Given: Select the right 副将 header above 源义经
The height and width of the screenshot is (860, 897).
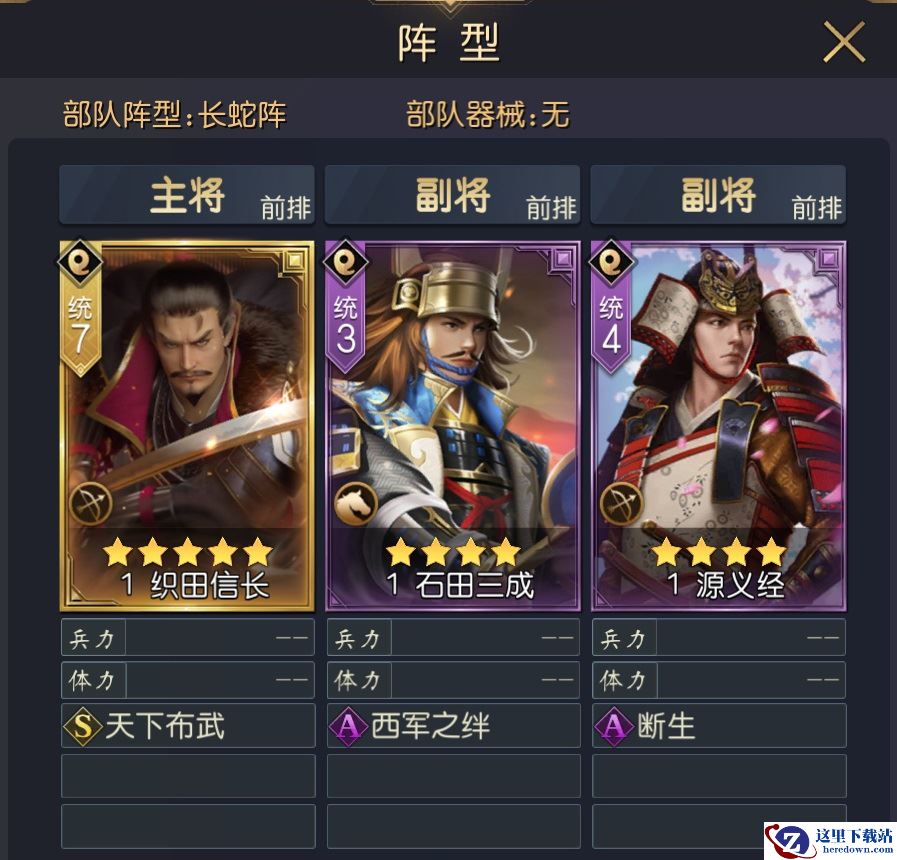Looking at the screenshot, I should coord(718,195).
